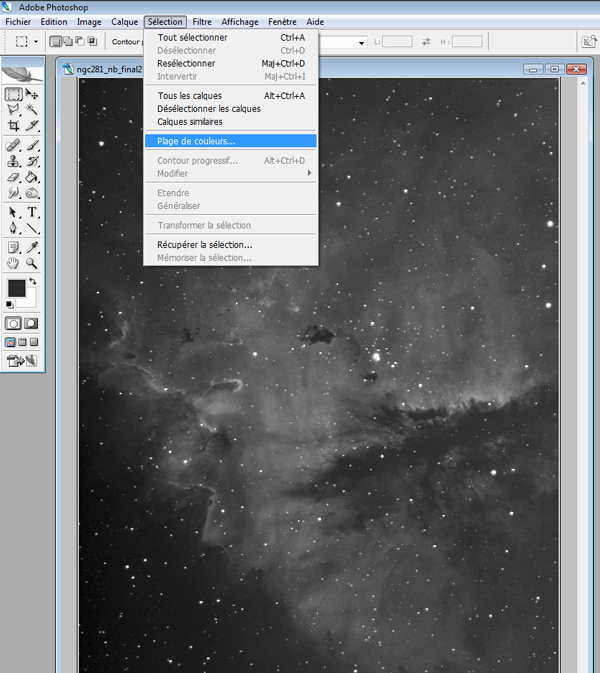Select the Crop tool
The width and height of the screenshot is (600, 673).
tap(13, 125)
